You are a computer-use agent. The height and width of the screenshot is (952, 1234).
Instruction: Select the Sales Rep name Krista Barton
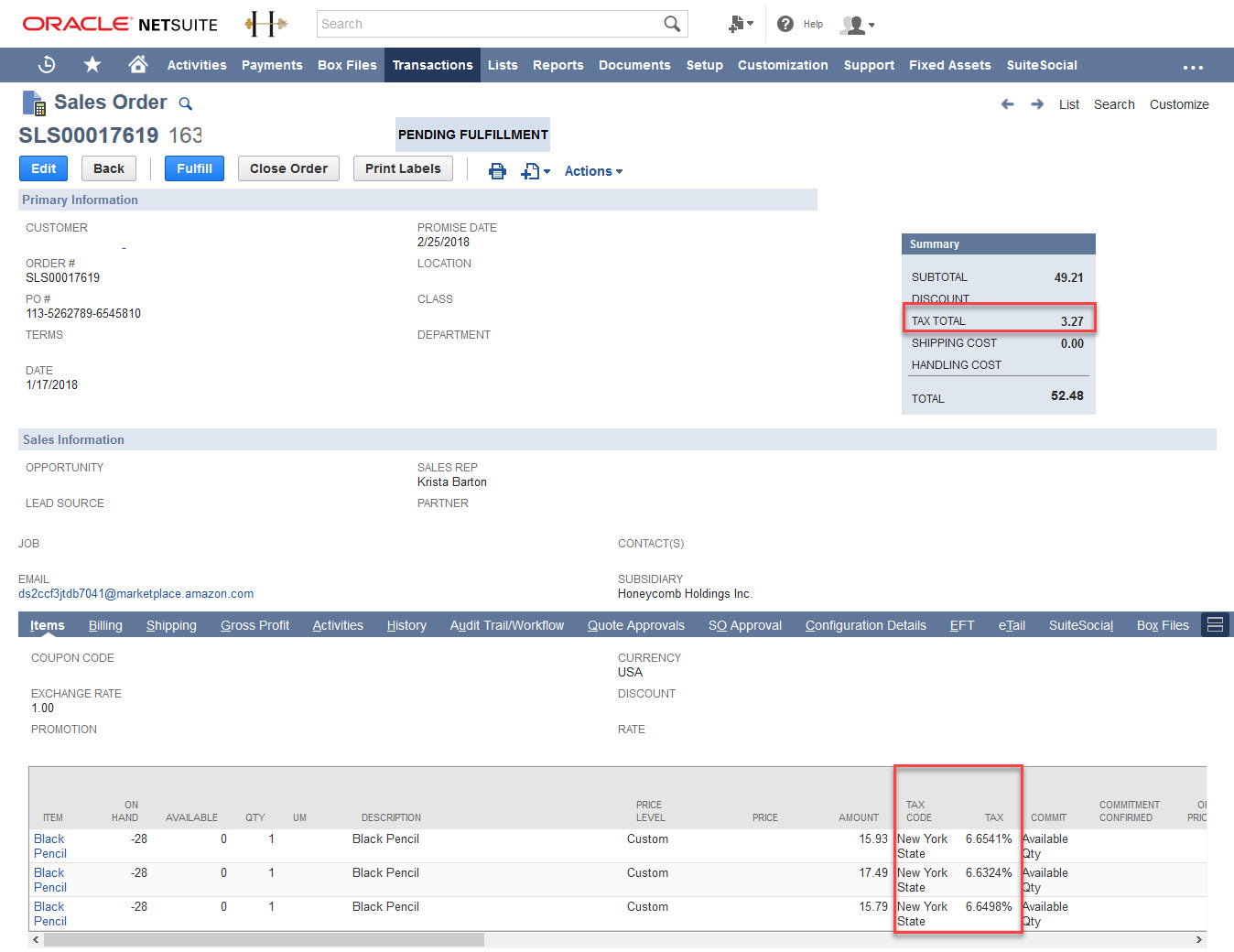[x=452, y=481]
